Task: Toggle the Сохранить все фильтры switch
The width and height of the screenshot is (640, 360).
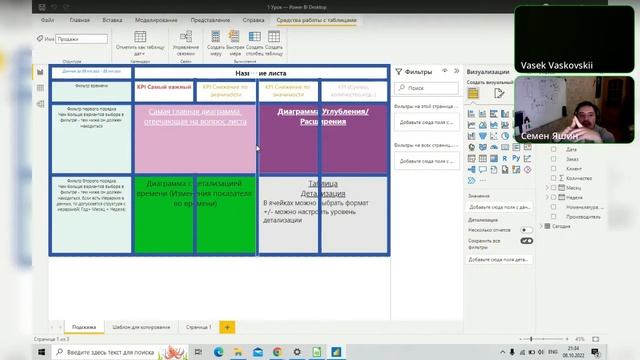Action: pyautogui.click(x=527, y=241)
